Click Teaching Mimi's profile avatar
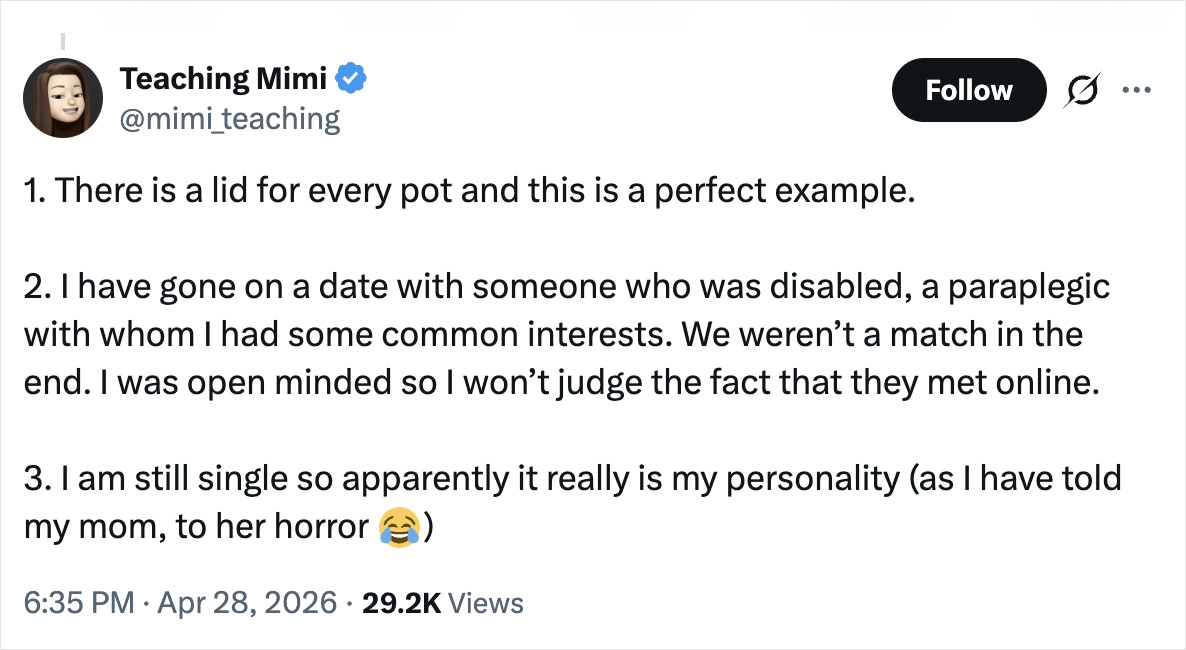The height and width of the screenshot is (650, 1186). pyautogui.click(x=62, y=97)
